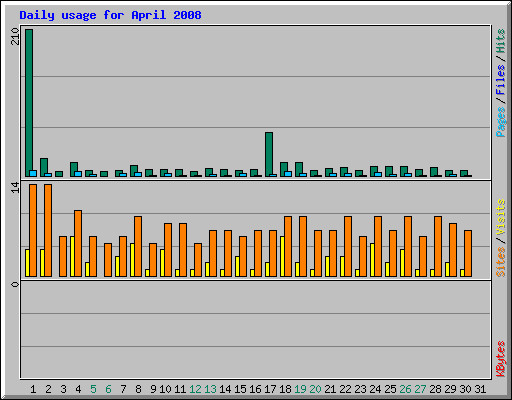Click the cyan pages bar for day 1
Image resolution: width=512 pixels, height=400 pixels.
(x=33, y=174)
